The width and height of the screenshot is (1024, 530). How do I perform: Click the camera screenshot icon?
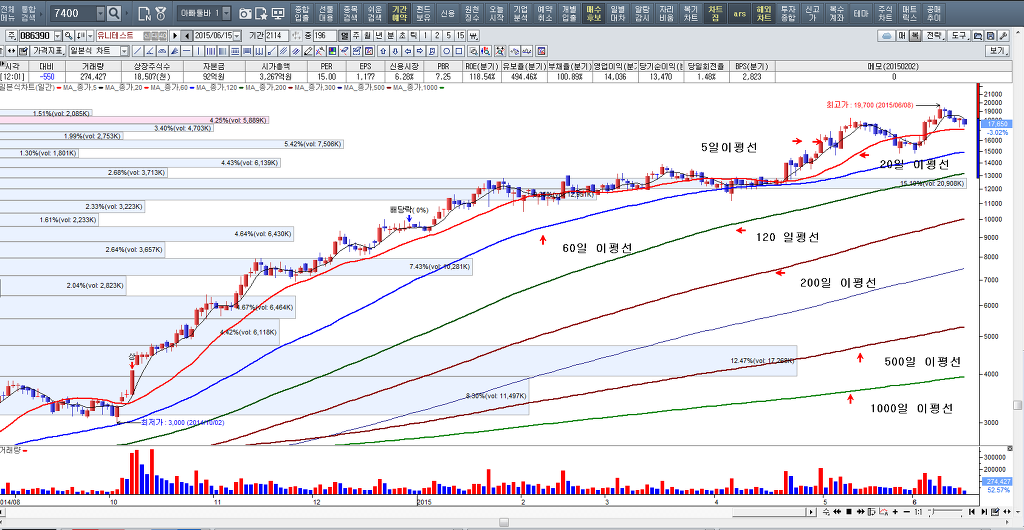245,13
